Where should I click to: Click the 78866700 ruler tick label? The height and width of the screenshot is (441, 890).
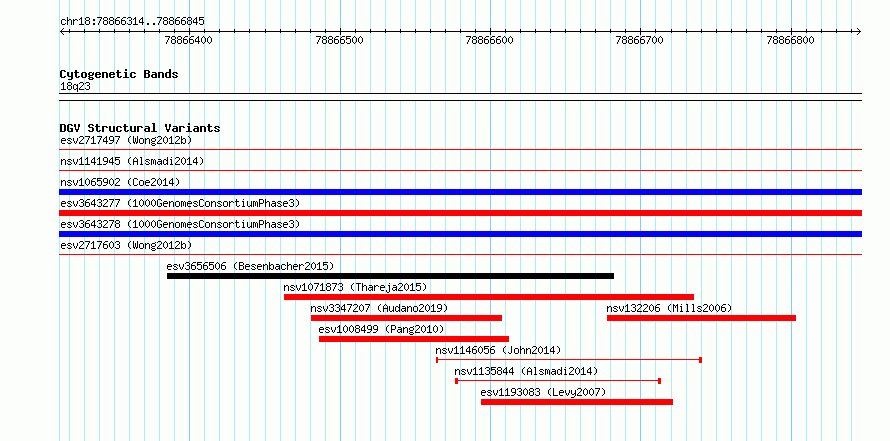[x=640, y=40]
